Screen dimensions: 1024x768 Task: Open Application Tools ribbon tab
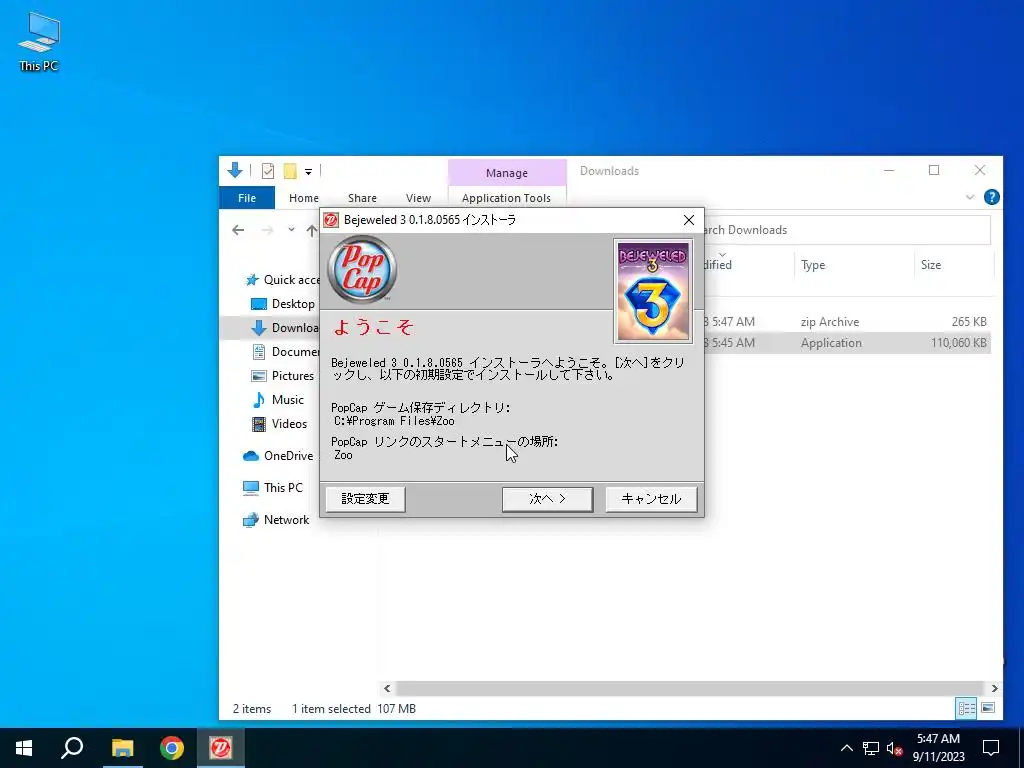coord(506,198)
